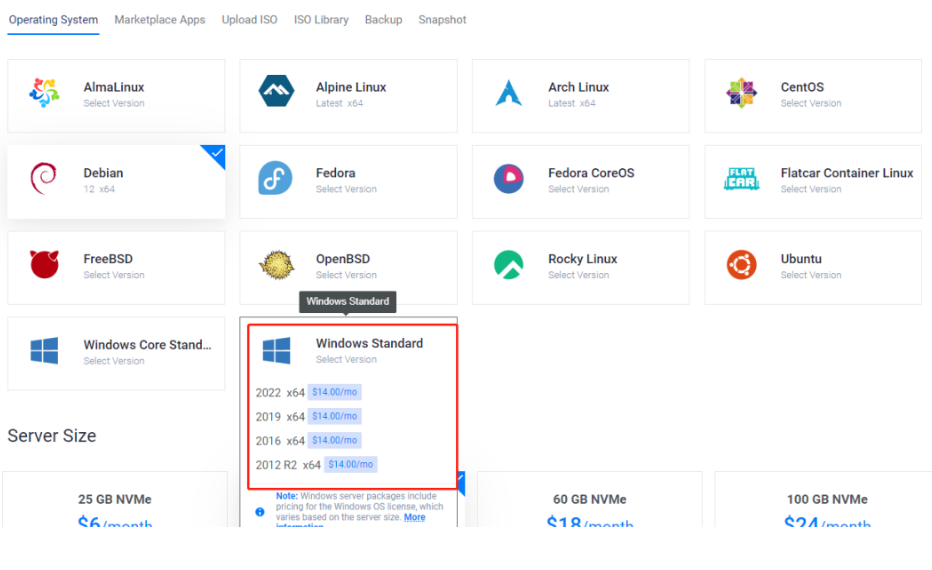Expand CentOS Select Version list
This screenshot has height=570, width=932.
(811, 103)
